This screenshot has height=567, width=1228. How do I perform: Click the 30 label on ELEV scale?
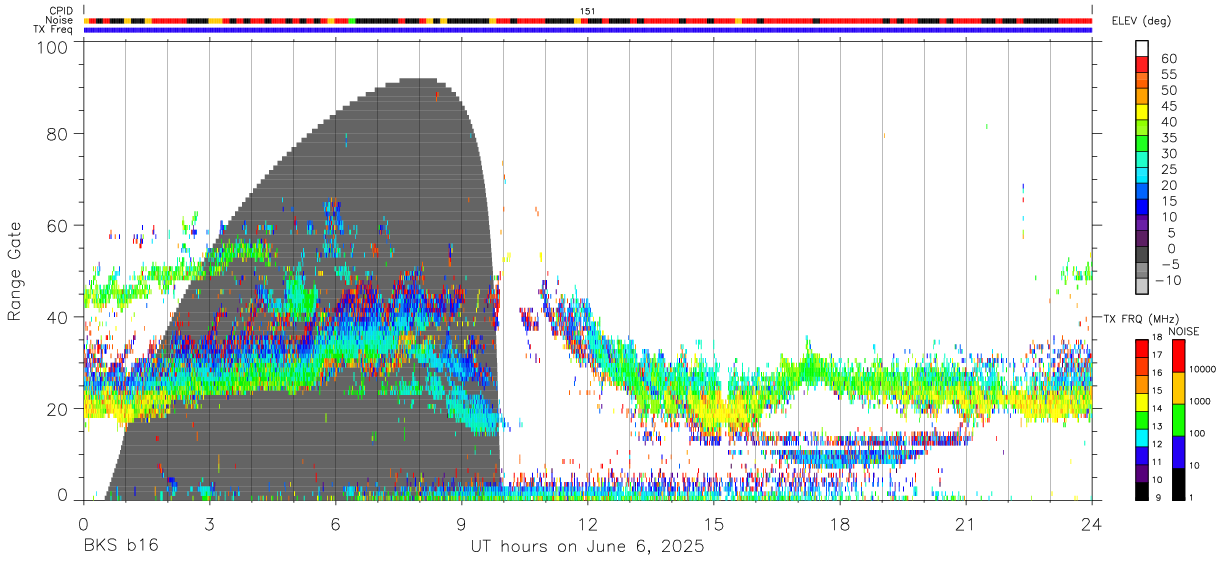[x=1168, y=154]
